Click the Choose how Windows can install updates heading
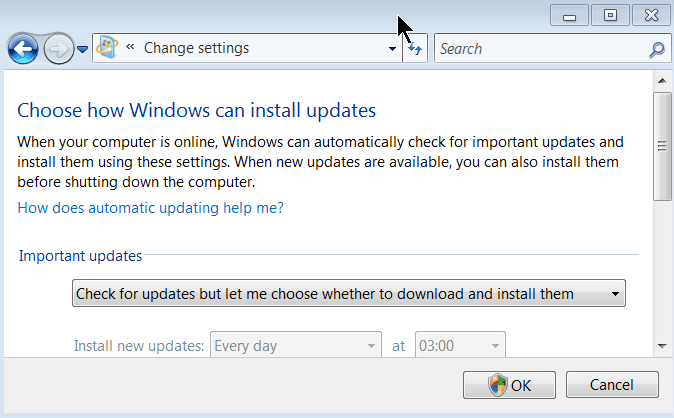The width and height of the screenshot is (674, 418). pos(196,110)
